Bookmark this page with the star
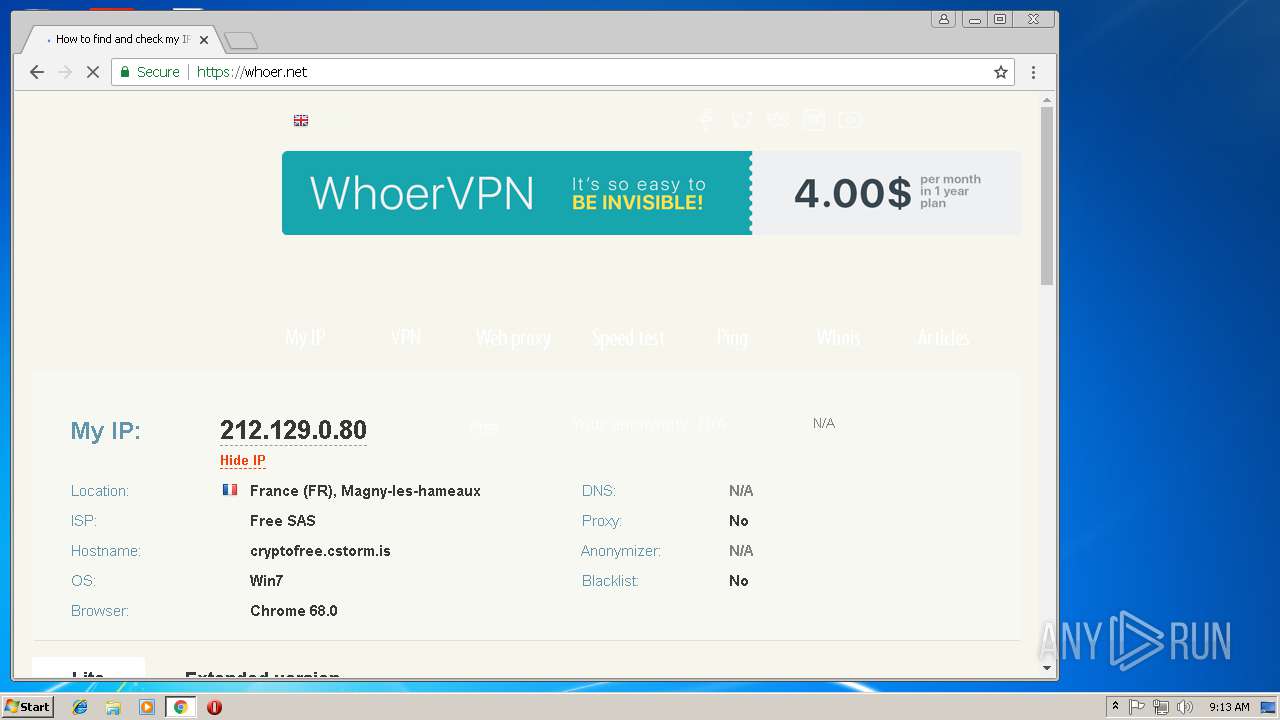 1000,72
